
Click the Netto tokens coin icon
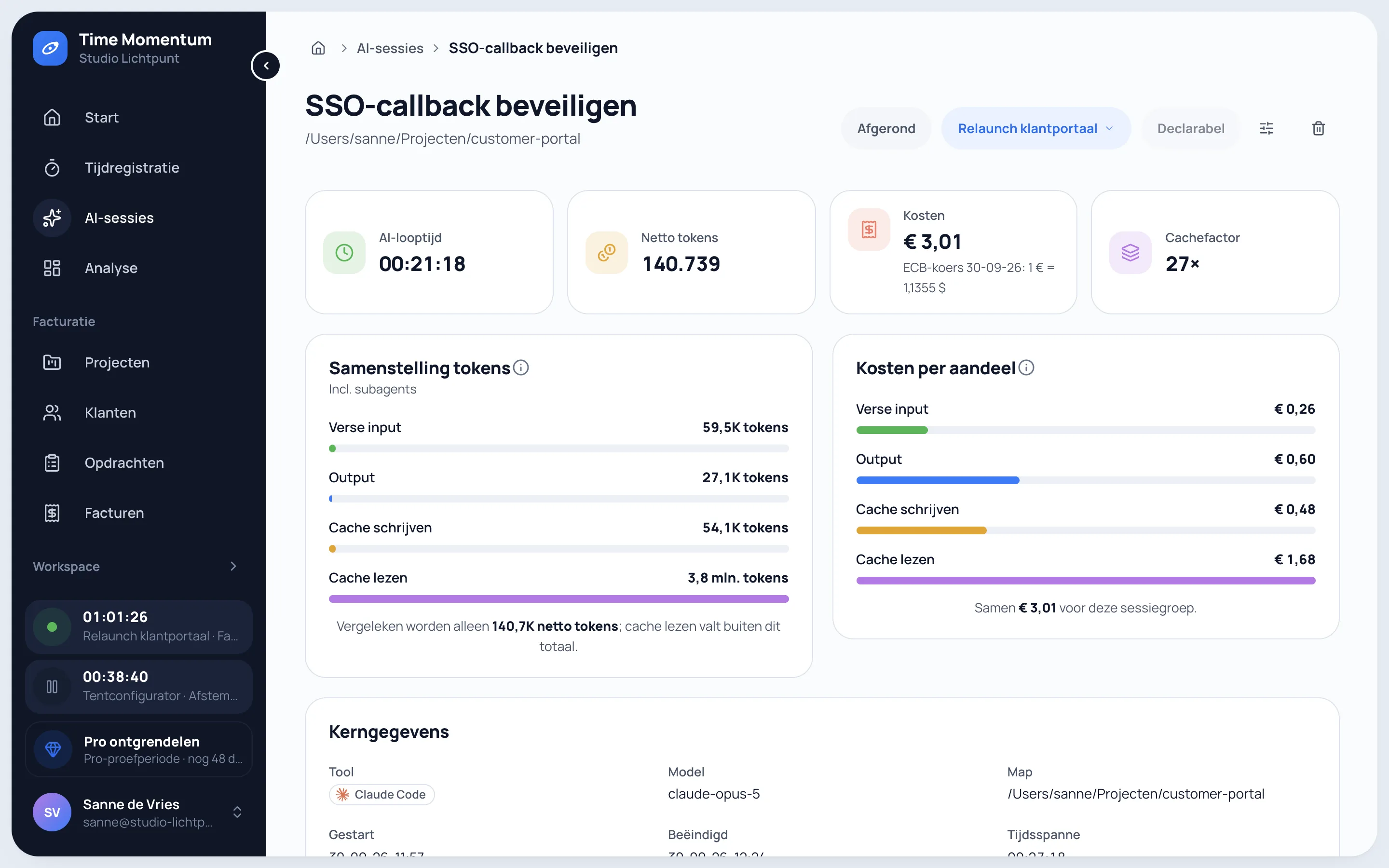(x=607, y=253)
